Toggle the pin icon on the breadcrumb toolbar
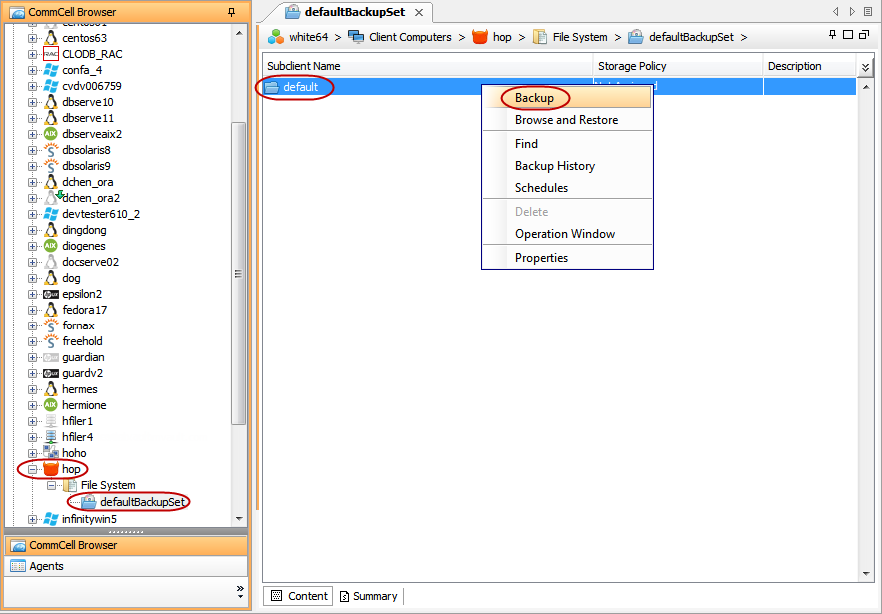882x614 pixels. click(x=833, y=35)
